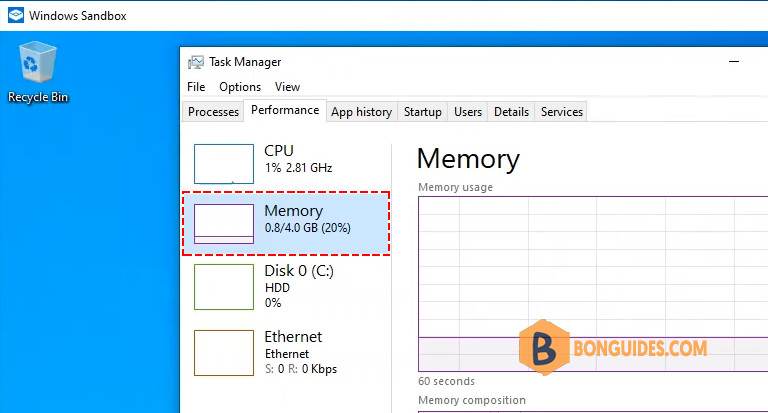Switch to the Startup tab
Image resolution: width=768 pixels, height=413 pixels.
[423, 112]
